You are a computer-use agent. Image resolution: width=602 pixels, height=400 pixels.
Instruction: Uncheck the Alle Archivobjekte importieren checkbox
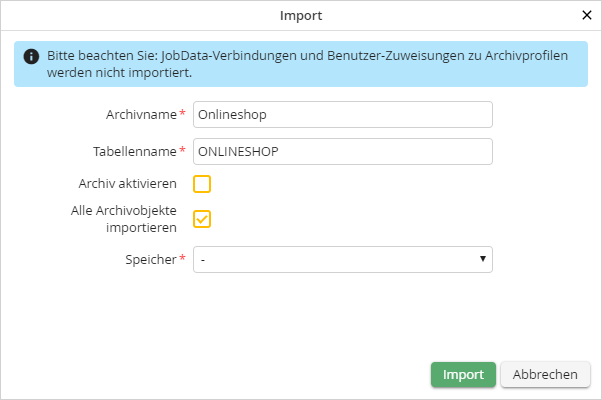click(202, 219)
